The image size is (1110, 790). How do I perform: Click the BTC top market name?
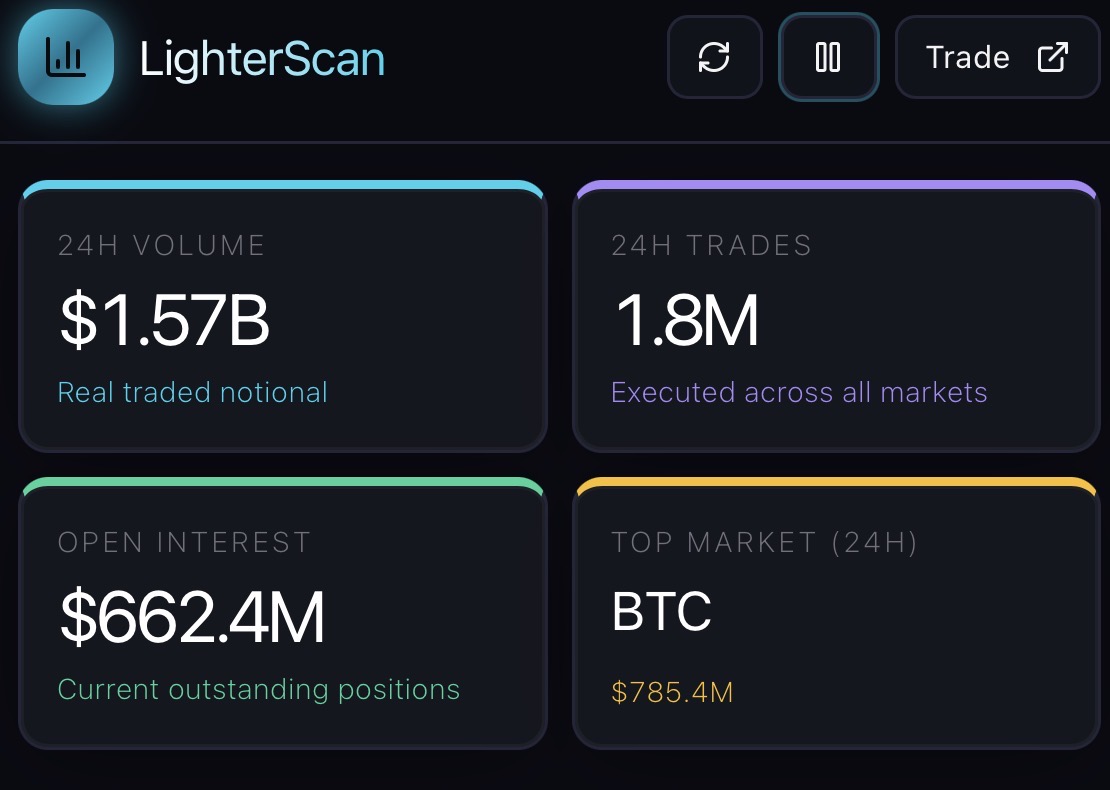tap(661, 611)
